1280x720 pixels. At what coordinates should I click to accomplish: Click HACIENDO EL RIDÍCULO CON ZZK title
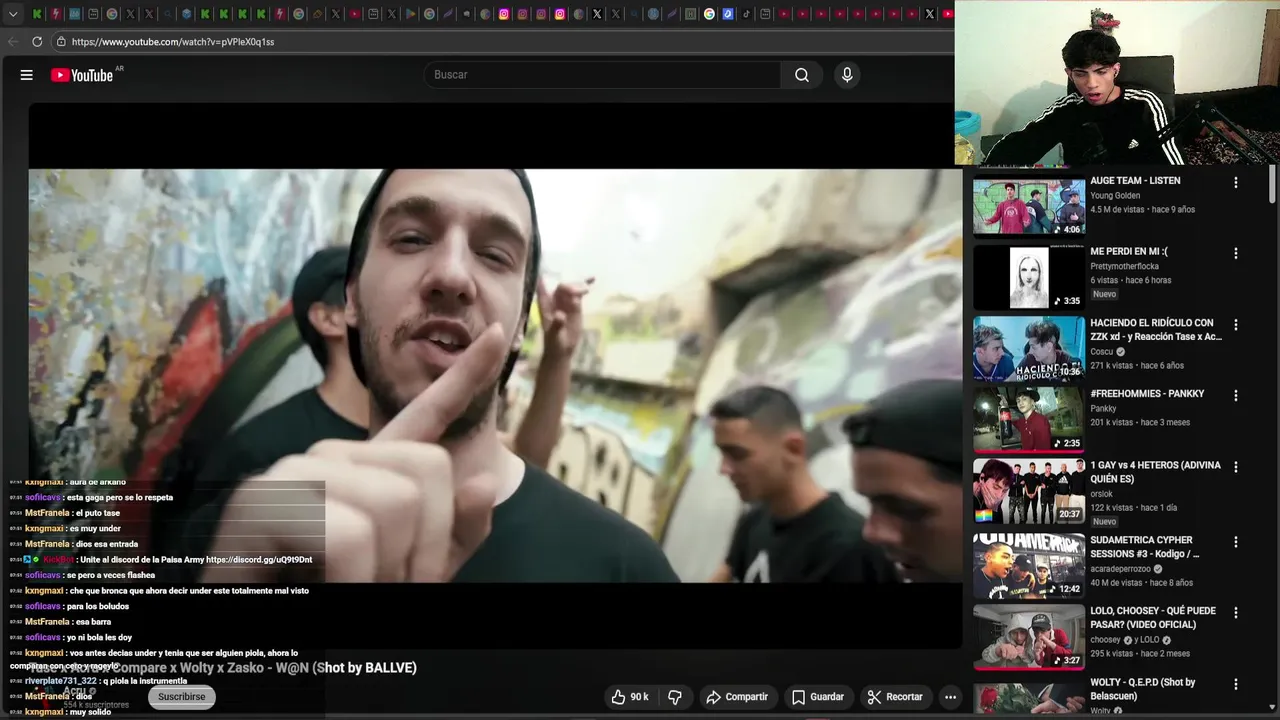[x=1156, y=330]
